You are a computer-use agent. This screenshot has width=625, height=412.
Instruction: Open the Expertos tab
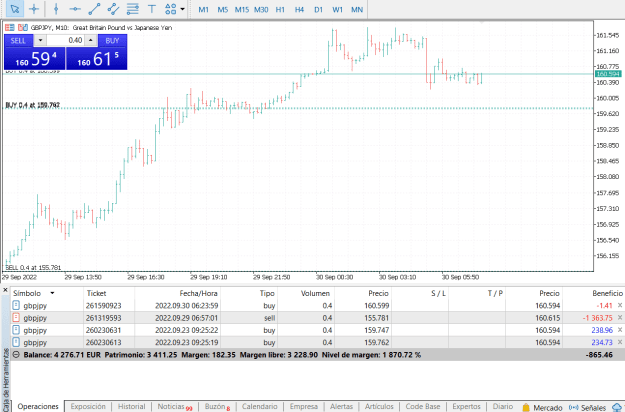(x=466, y=406)
